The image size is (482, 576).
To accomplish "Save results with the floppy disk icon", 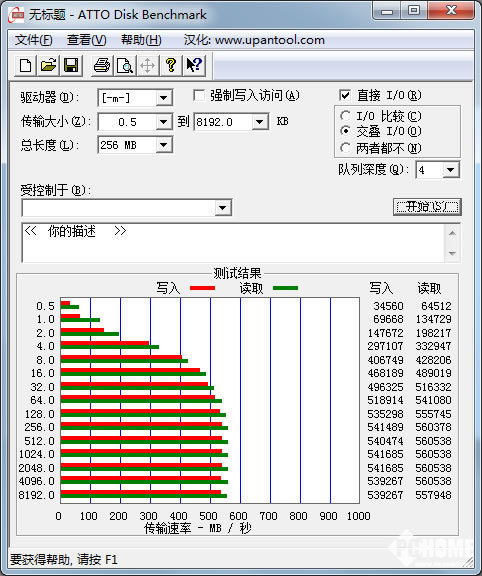I will pyautogui.click(x=71, y=66).
